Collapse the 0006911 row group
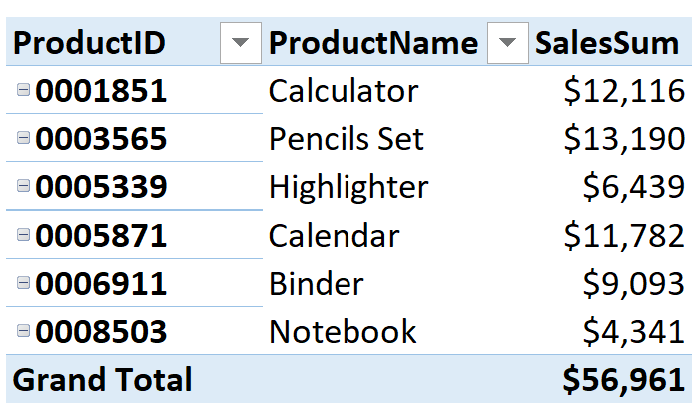Image resolution: width=695 pixels, height=420 pixels. (24, 283)
